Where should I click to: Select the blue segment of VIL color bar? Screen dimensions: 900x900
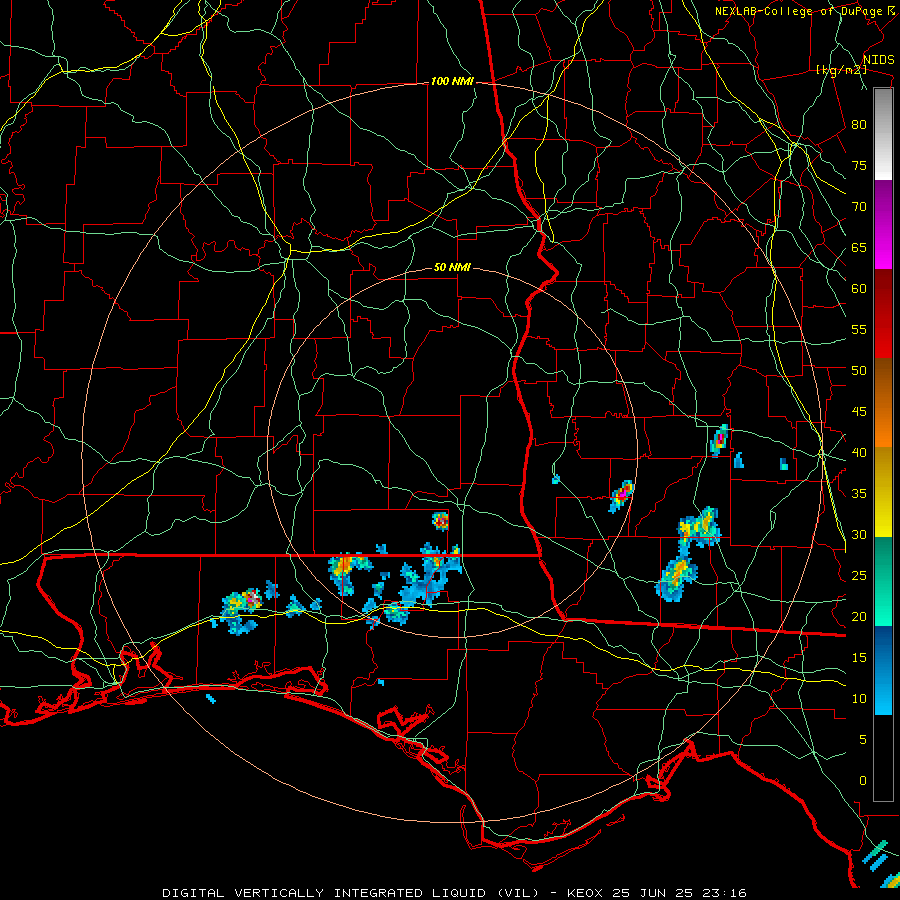[x=883, y=670]
